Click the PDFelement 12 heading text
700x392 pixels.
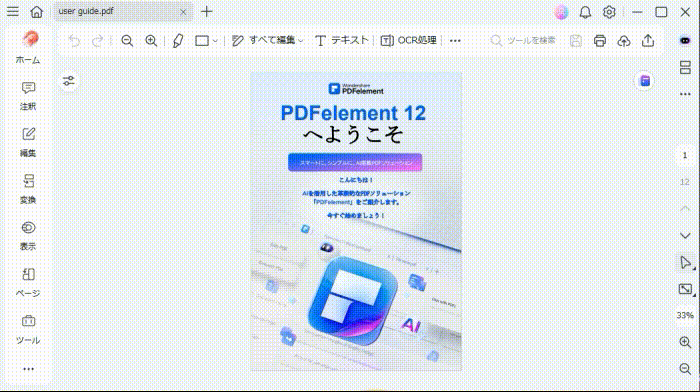(353, 113)
